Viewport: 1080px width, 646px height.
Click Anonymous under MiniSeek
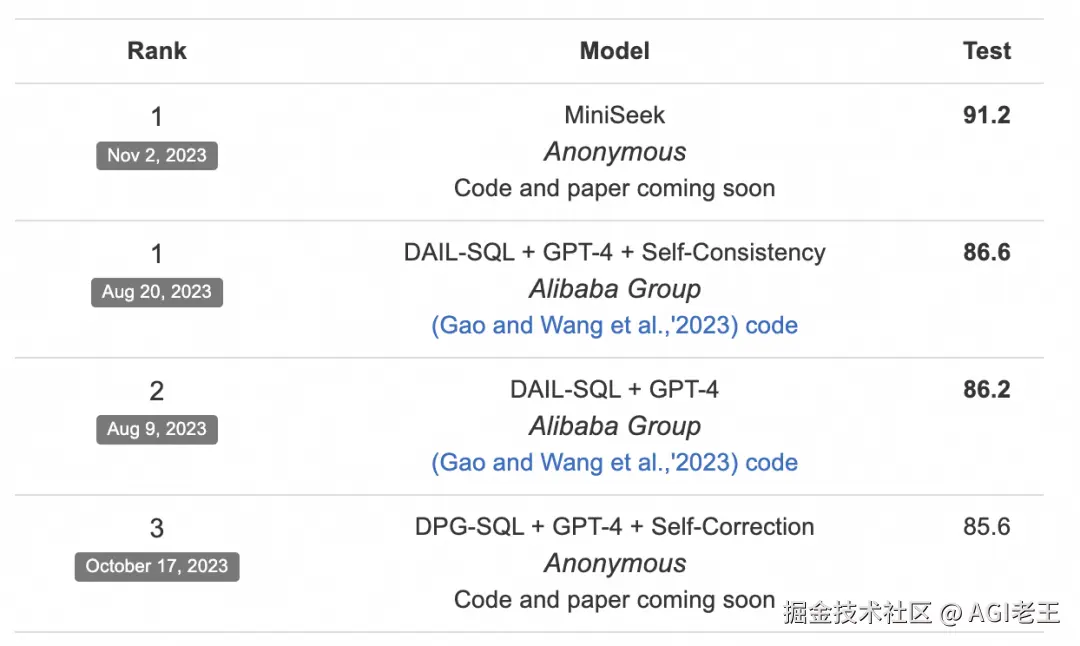coord(614,152)
